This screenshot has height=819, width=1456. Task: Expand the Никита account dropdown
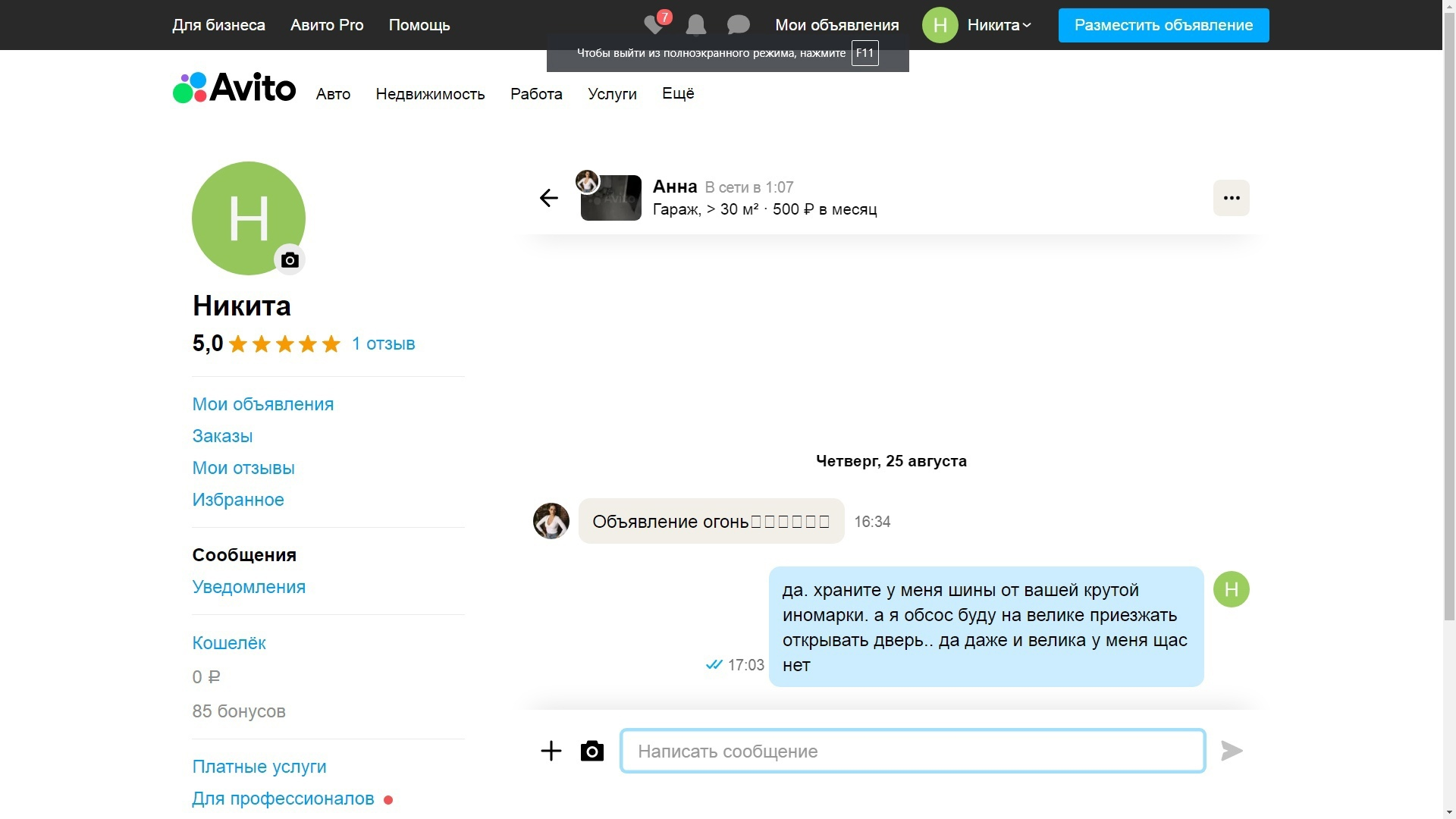tap(999, 25)
